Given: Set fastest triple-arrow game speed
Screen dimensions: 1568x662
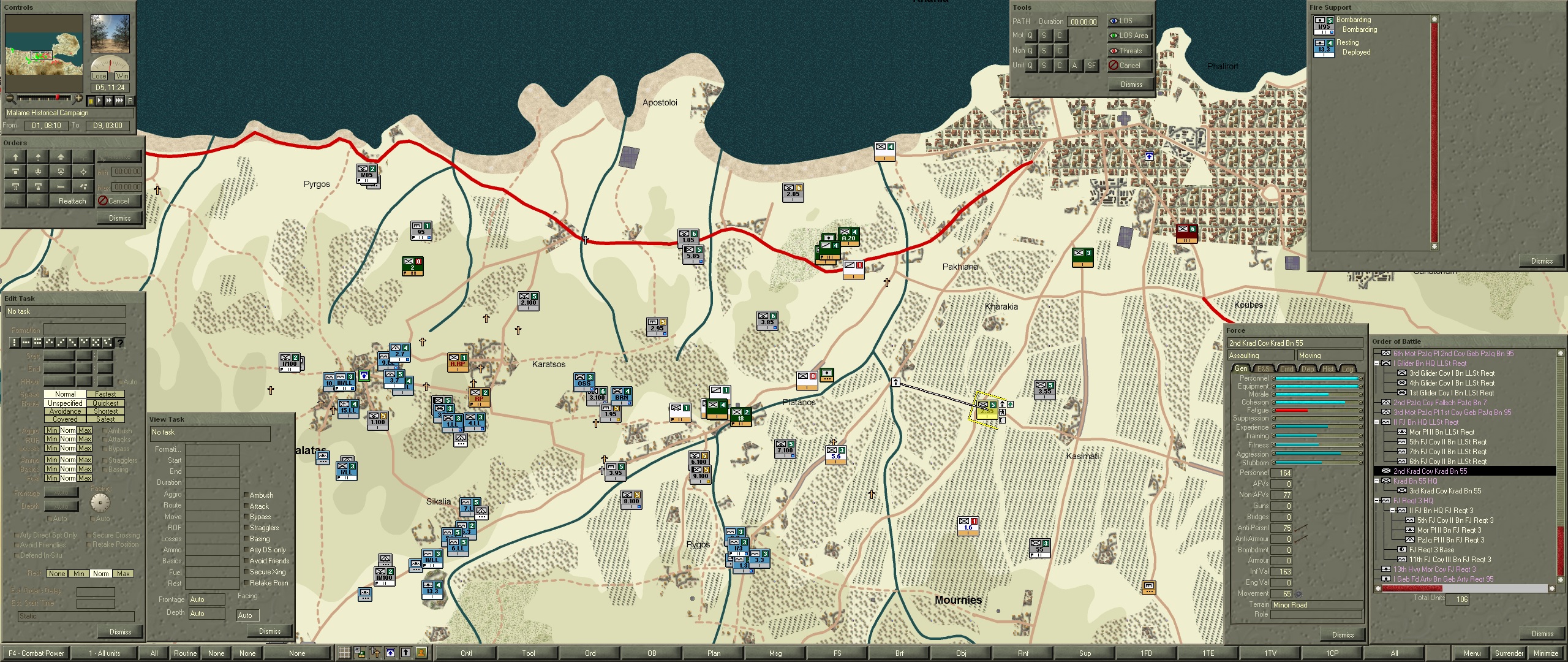Looking at the screenshot, I should point(119,101).
